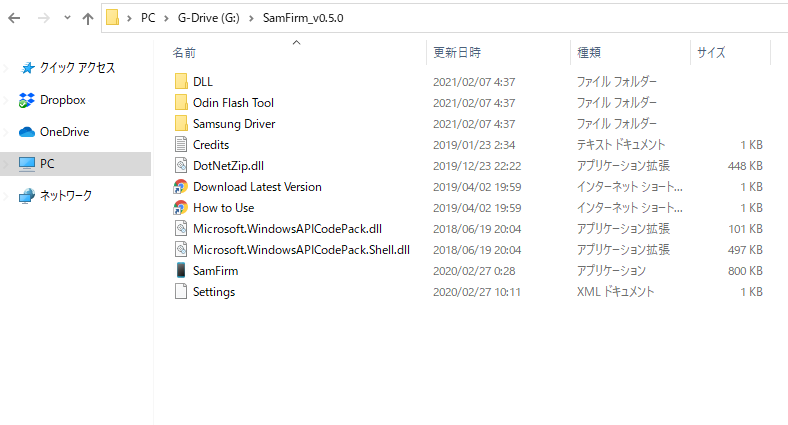788x425 pixels.
Task: Click the Credits text document icon
Action: pyautogui.click(x=181, y=145)
